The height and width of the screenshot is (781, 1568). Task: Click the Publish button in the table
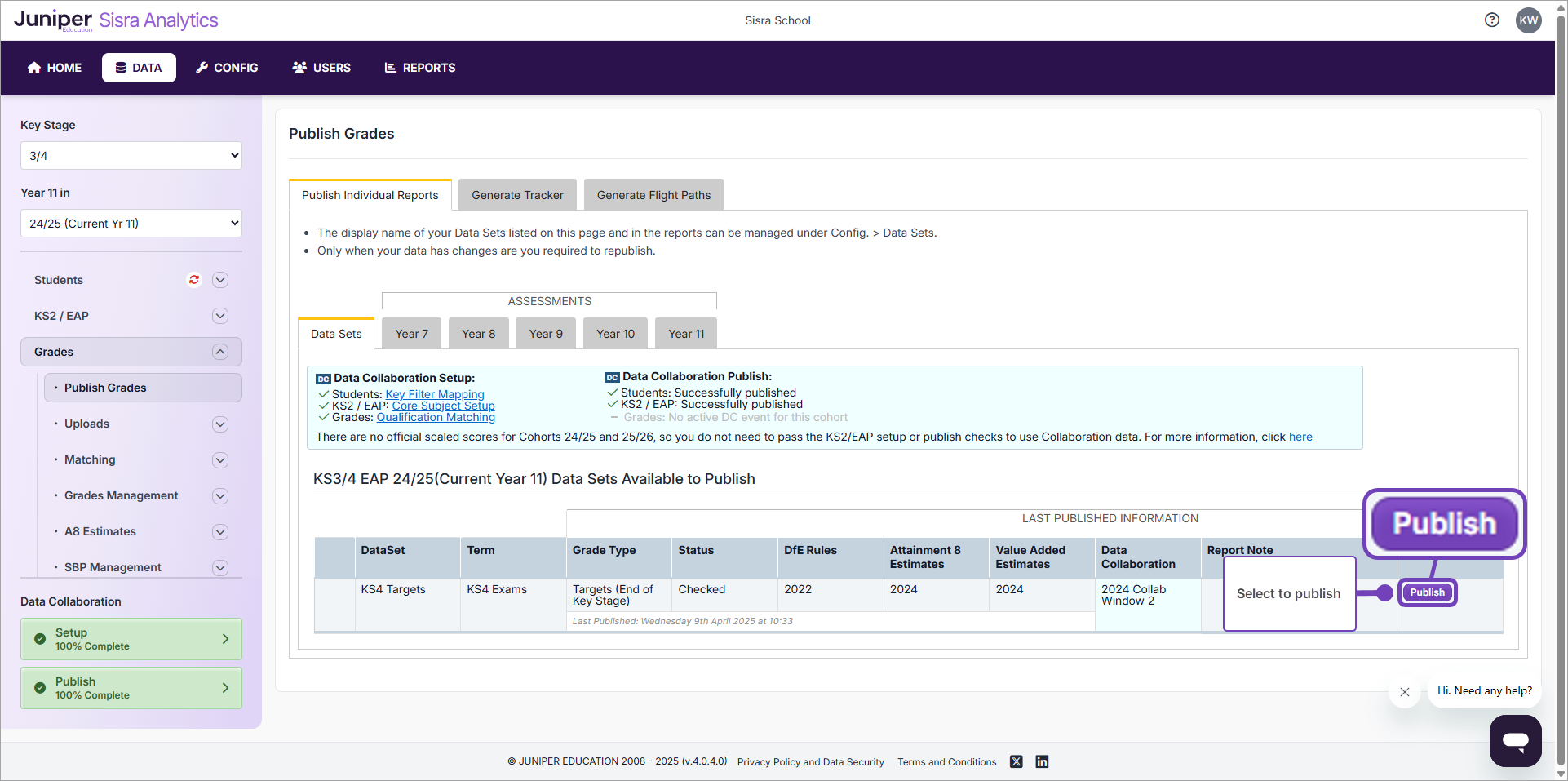[x=1427, y=592]
